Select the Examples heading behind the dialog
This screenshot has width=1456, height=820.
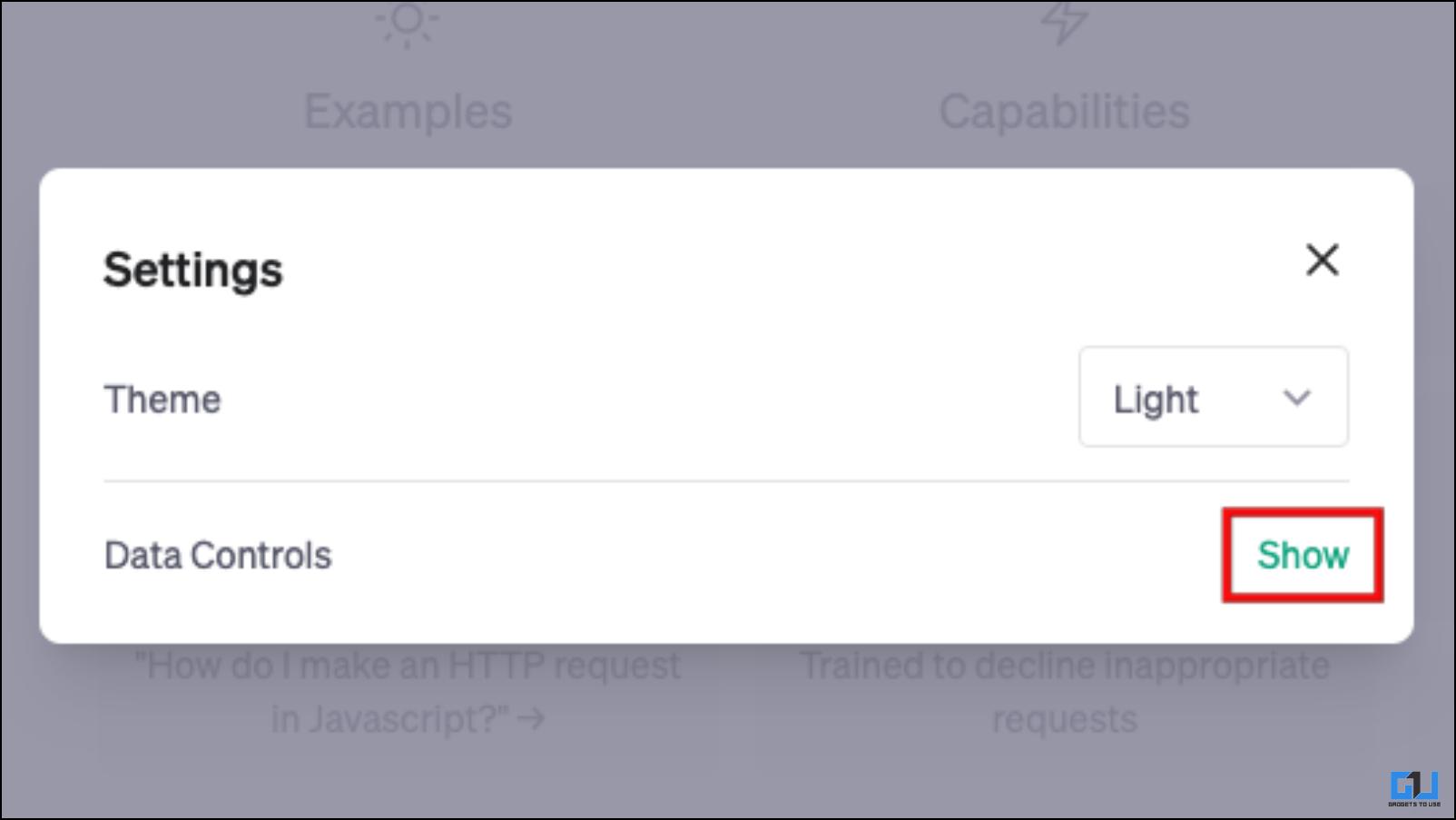coord(408,112)
